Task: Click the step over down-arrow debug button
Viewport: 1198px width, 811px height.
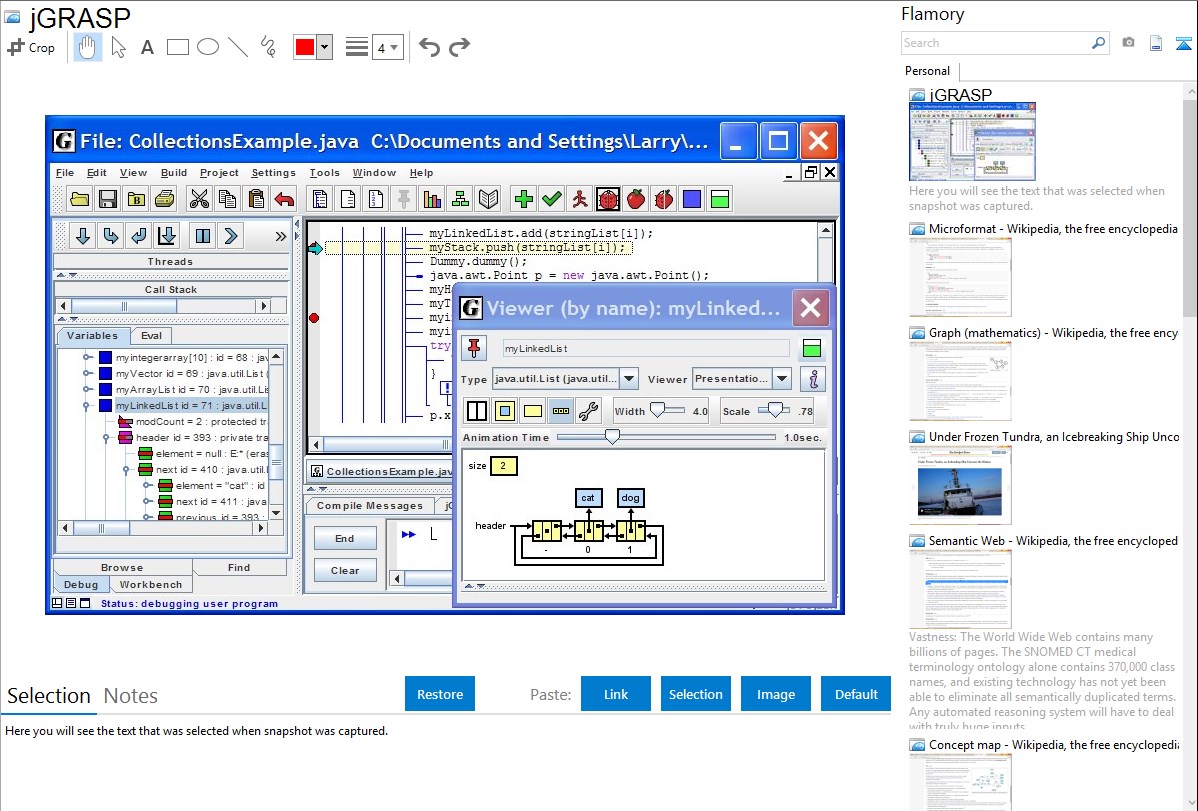Action: click(x=83, y=236)
